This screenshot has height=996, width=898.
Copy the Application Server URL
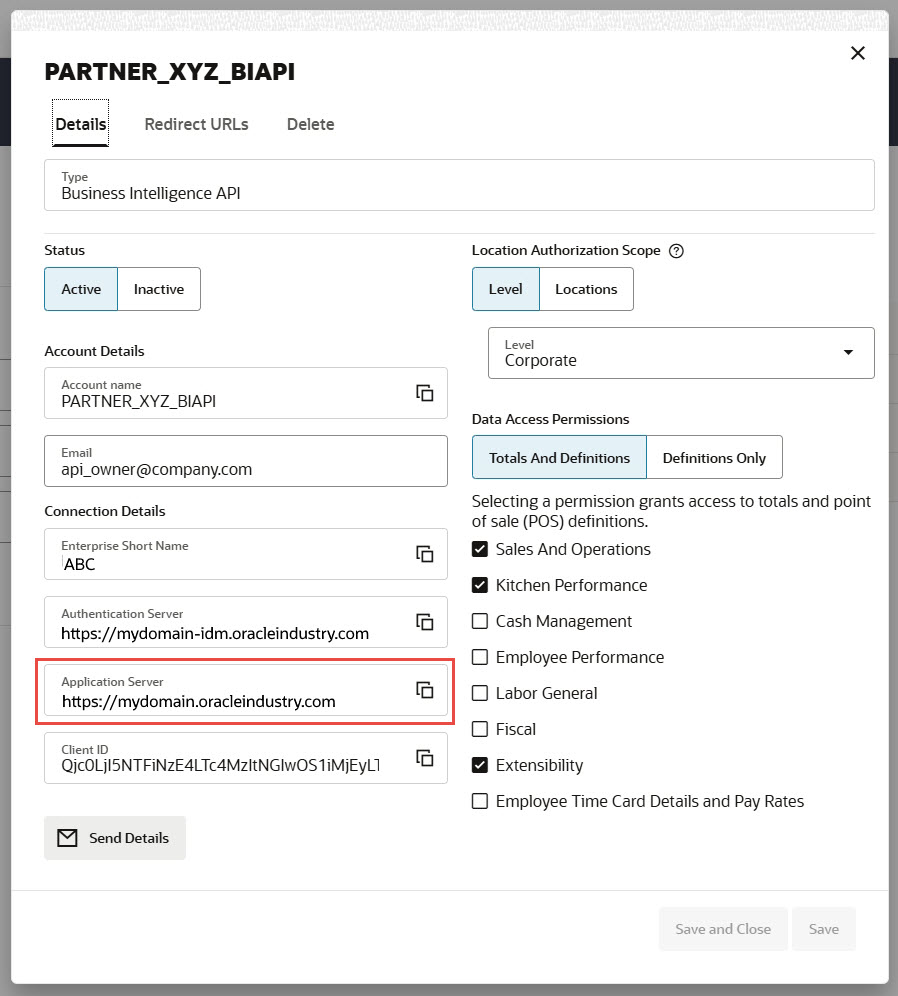coord(425,690)
